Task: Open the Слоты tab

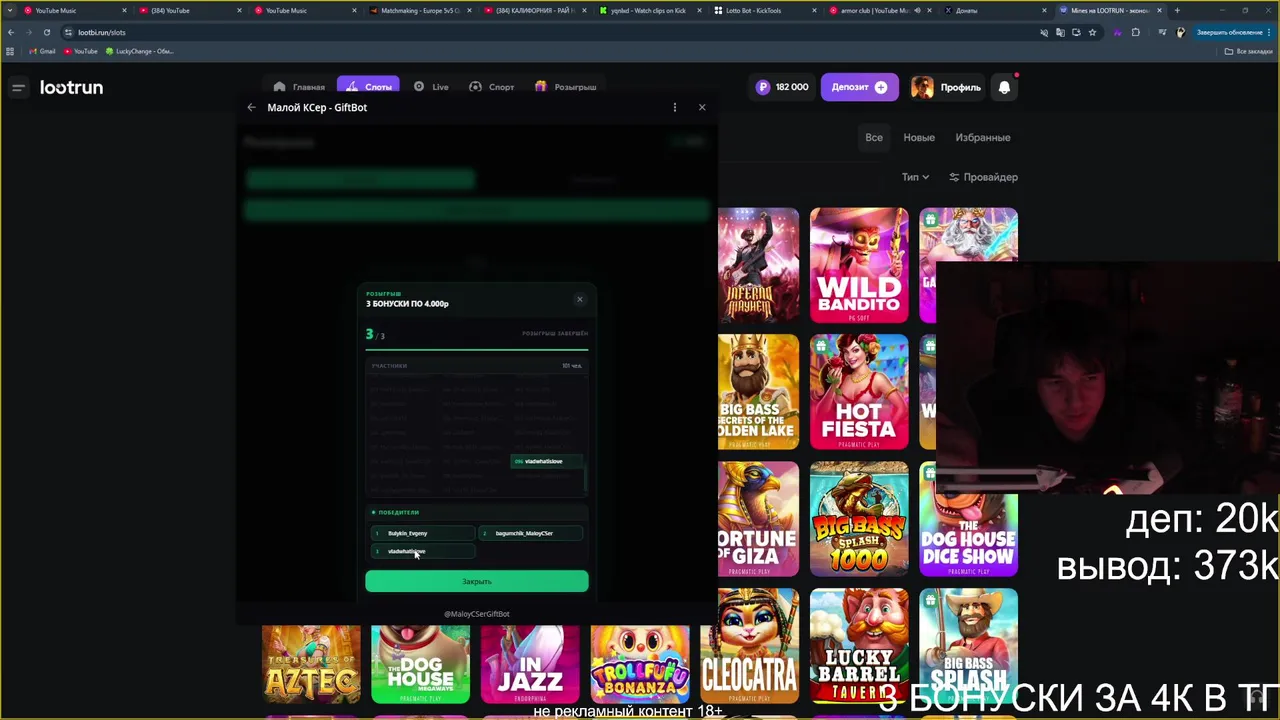Action: click(368, 87)
